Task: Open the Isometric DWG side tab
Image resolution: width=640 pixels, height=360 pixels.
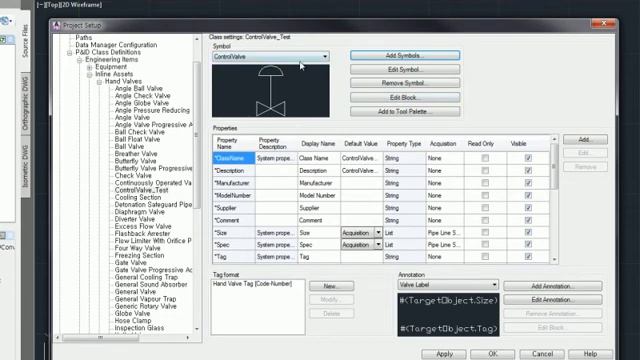Action: click(x=25, y=167)
